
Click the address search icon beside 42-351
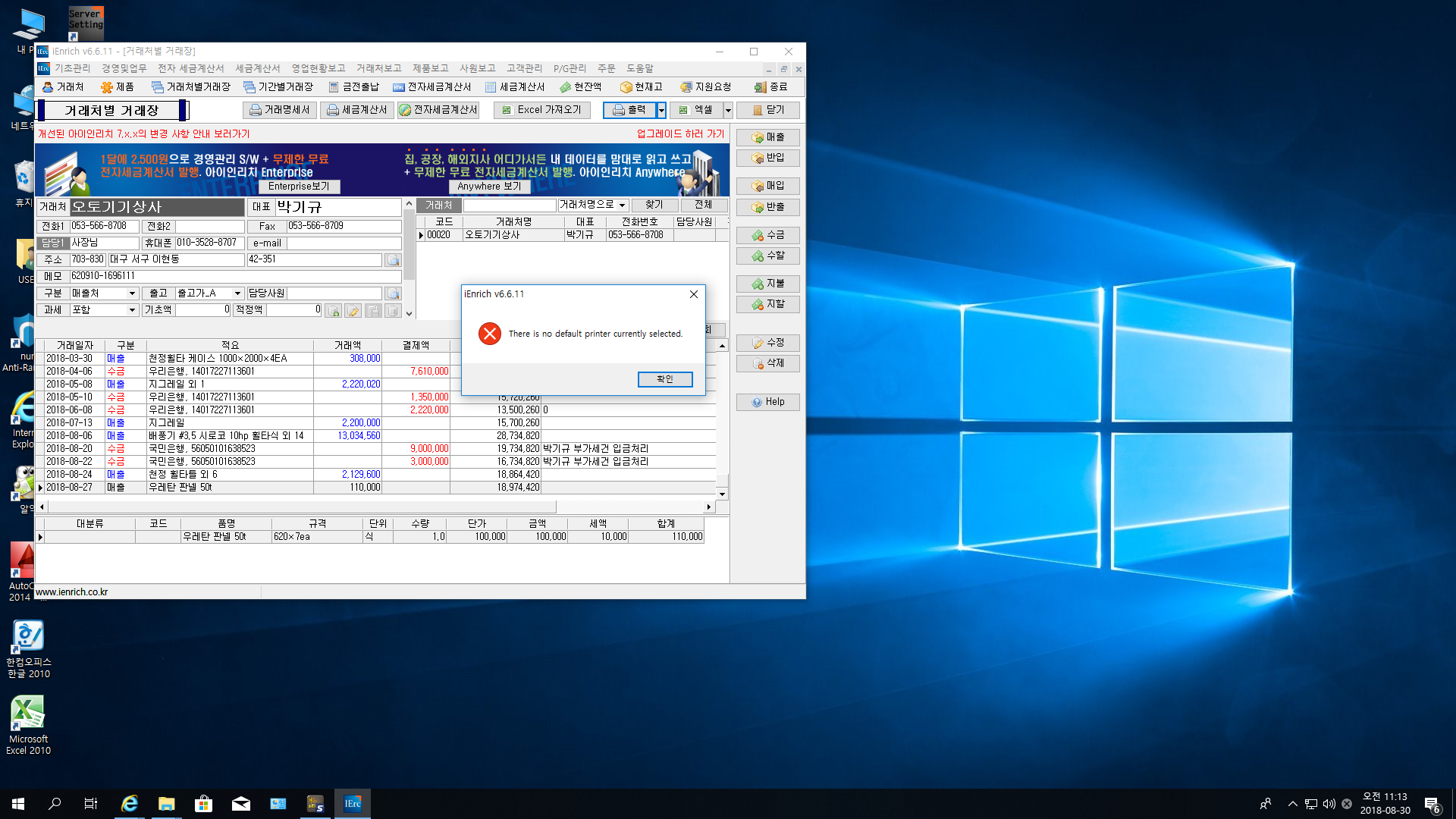pos(393,260)
